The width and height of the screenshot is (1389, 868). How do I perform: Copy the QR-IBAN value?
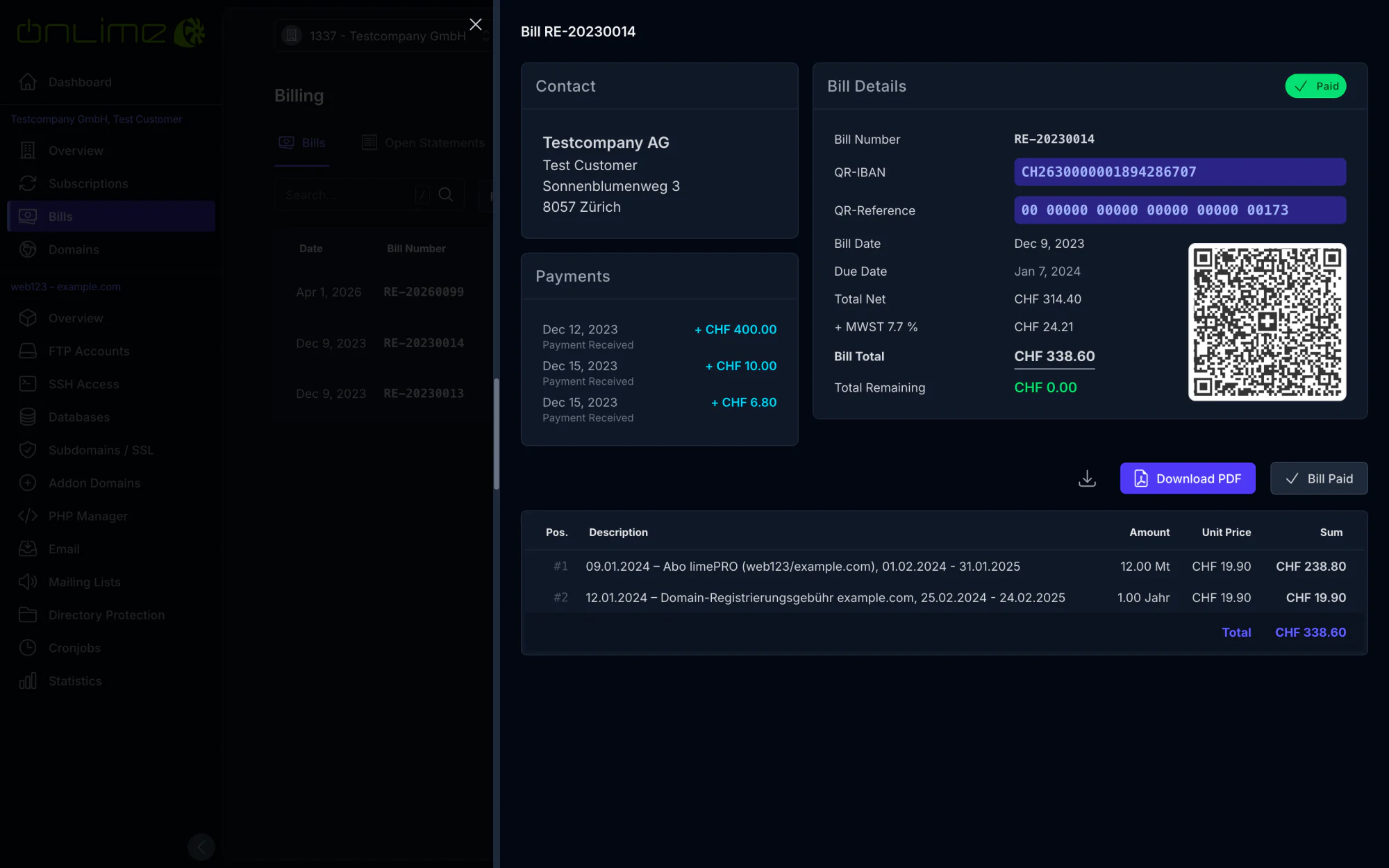point(1180,172)
